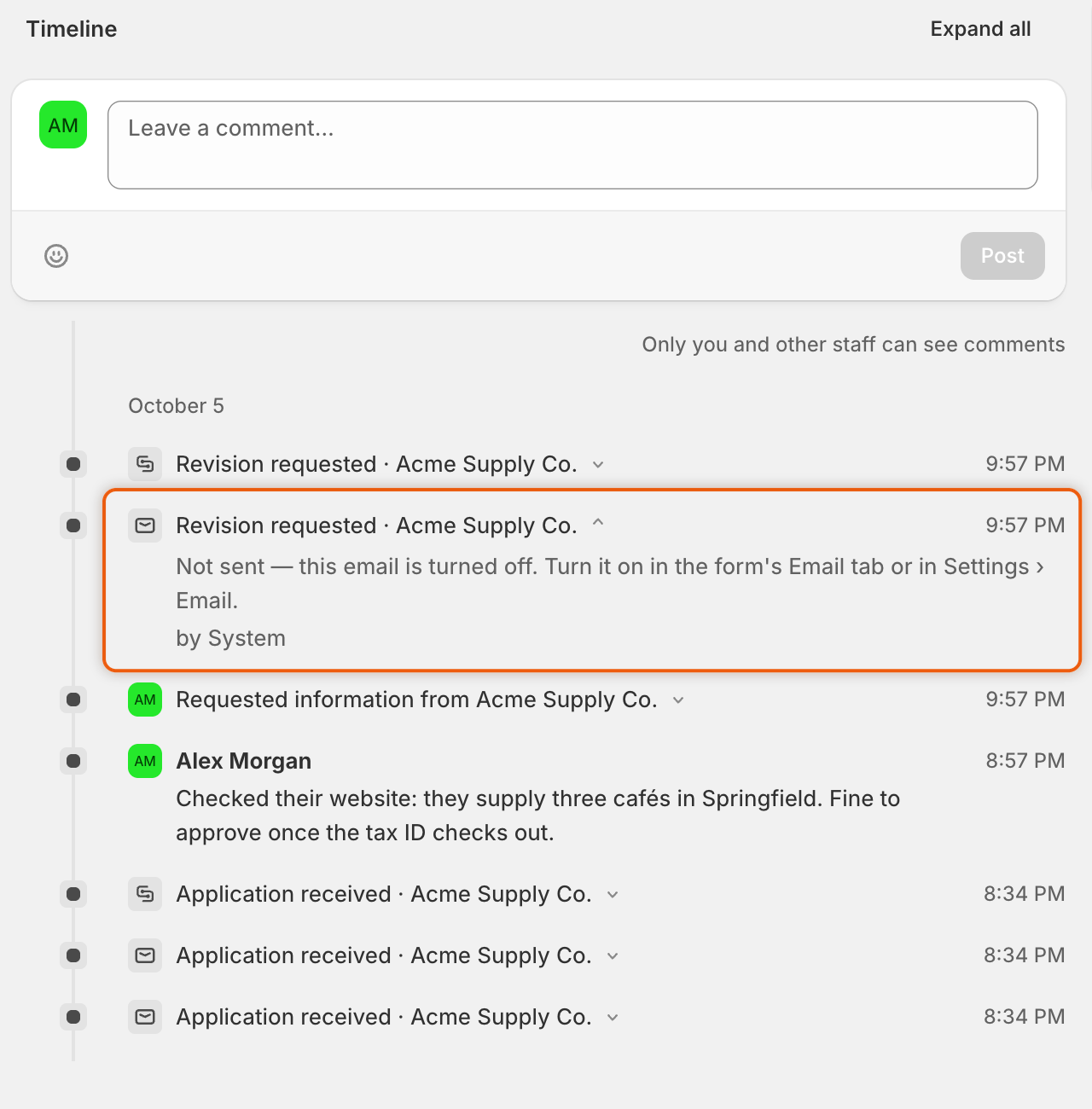Expand the top Revision requested entry chevron
The image size is (1092, 1109).
click(x=598, y=465)
